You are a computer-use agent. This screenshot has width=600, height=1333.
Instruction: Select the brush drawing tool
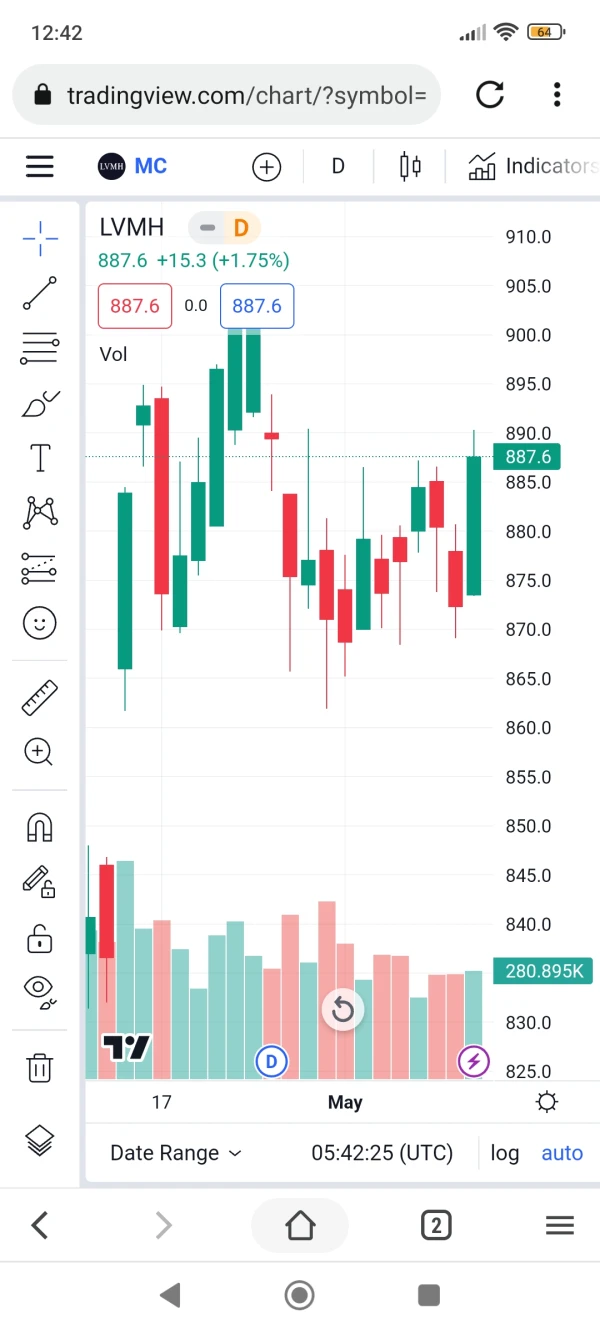pyautogui.click(x=40, y=404)
